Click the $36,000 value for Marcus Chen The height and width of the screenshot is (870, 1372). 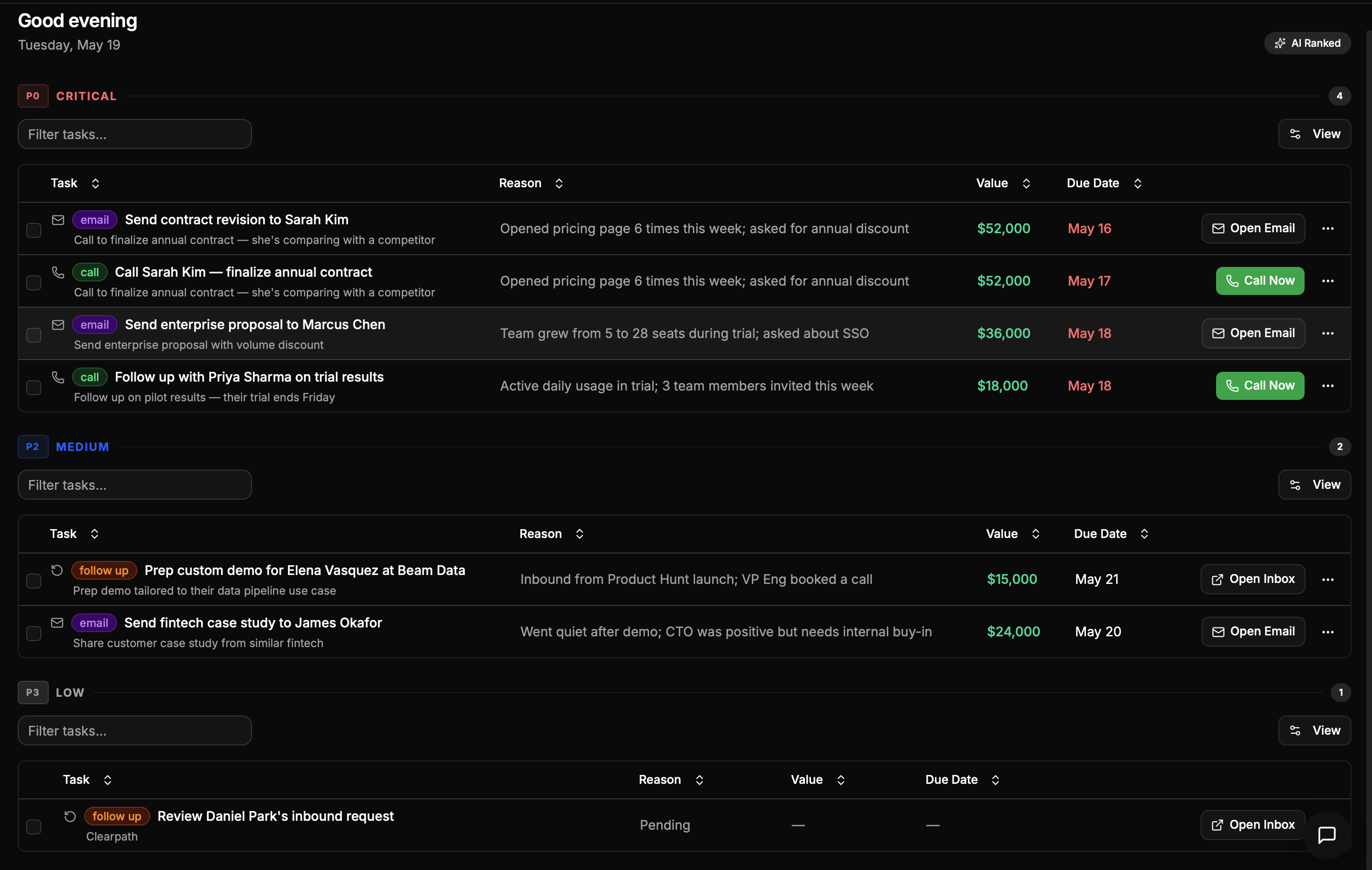tap(1003, 333)
